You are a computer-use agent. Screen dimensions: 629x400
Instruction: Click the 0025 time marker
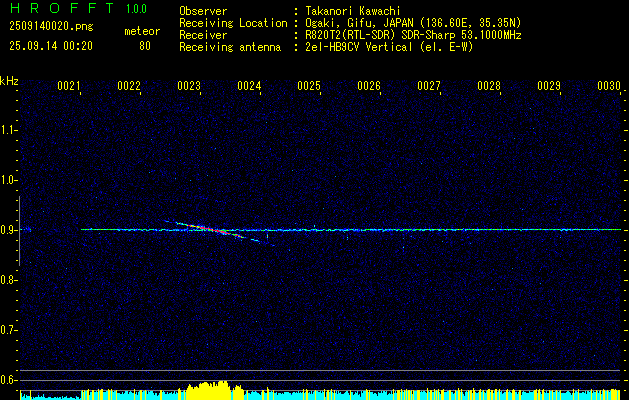(309, 86)
